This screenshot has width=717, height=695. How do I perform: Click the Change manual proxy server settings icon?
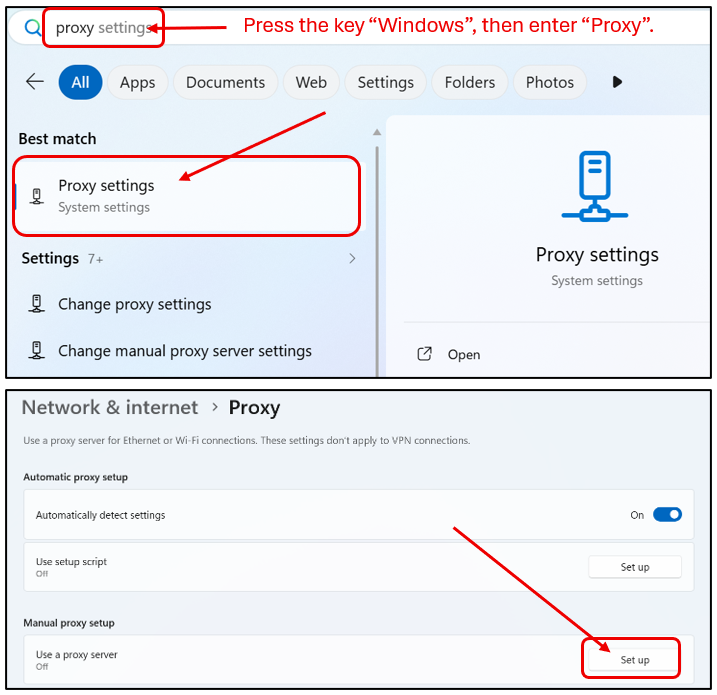37,351
